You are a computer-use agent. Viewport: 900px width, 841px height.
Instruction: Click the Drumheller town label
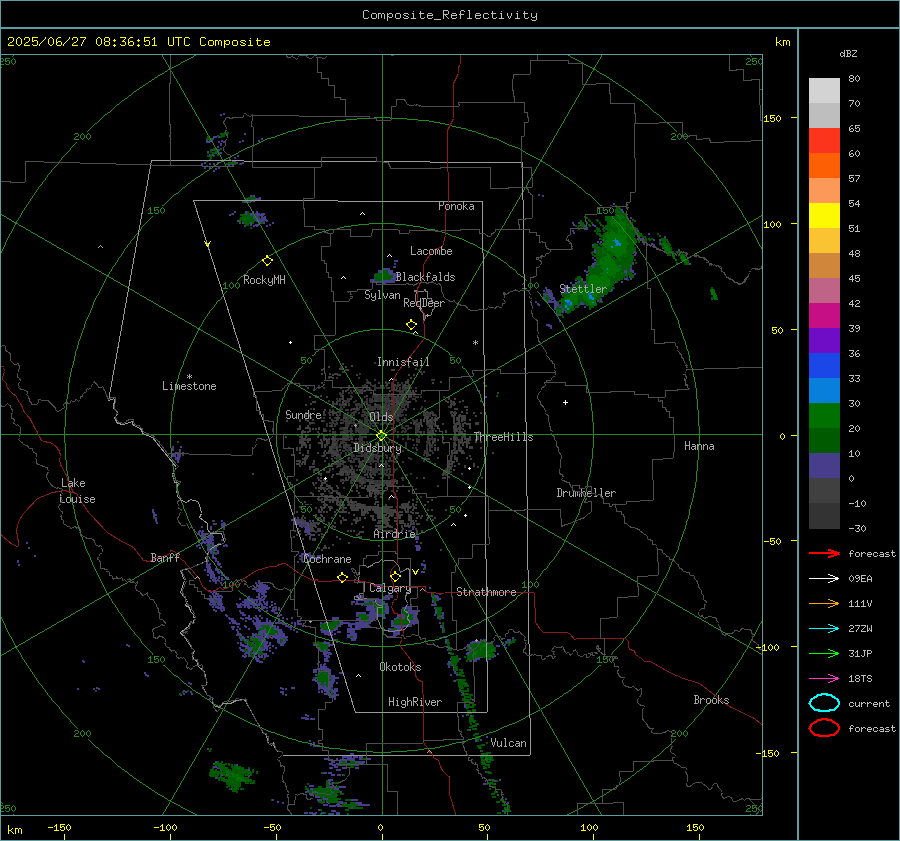click(586, 493)
